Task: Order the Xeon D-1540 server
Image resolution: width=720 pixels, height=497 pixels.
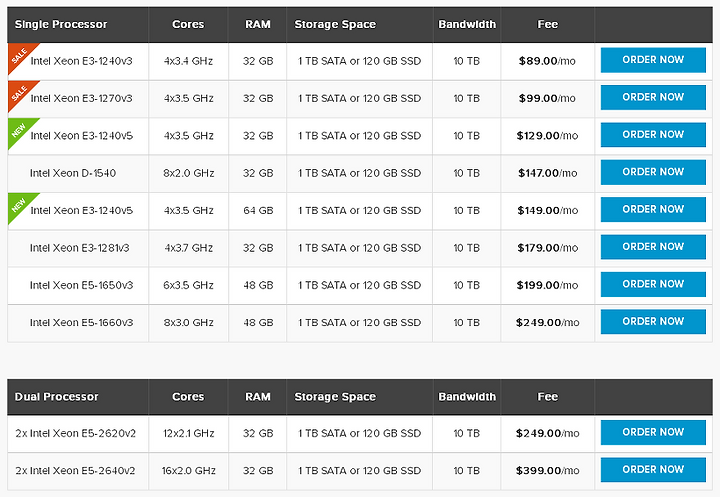Action: 653,172
